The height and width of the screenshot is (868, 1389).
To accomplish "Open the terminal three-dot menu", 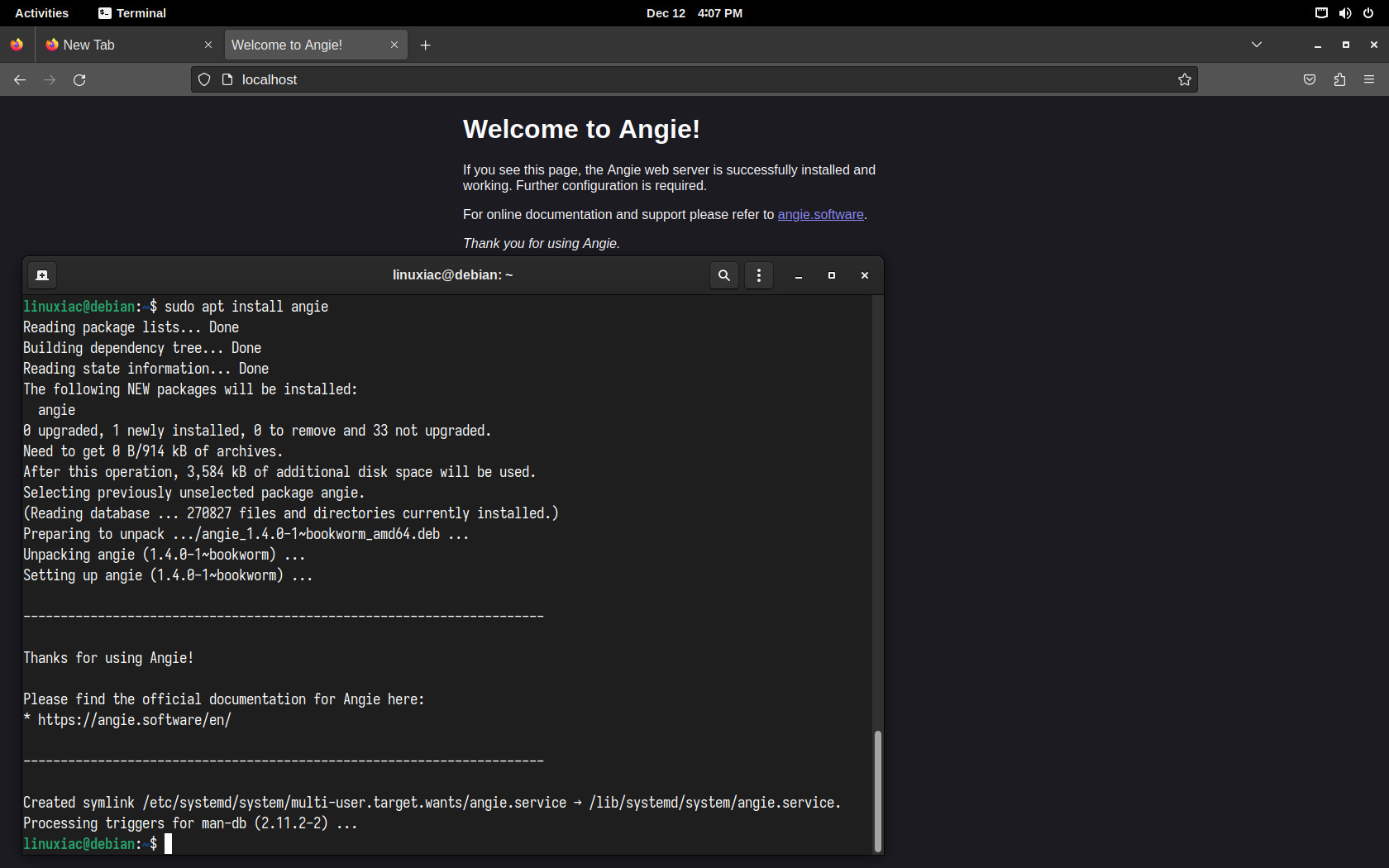I will point(759,275).
